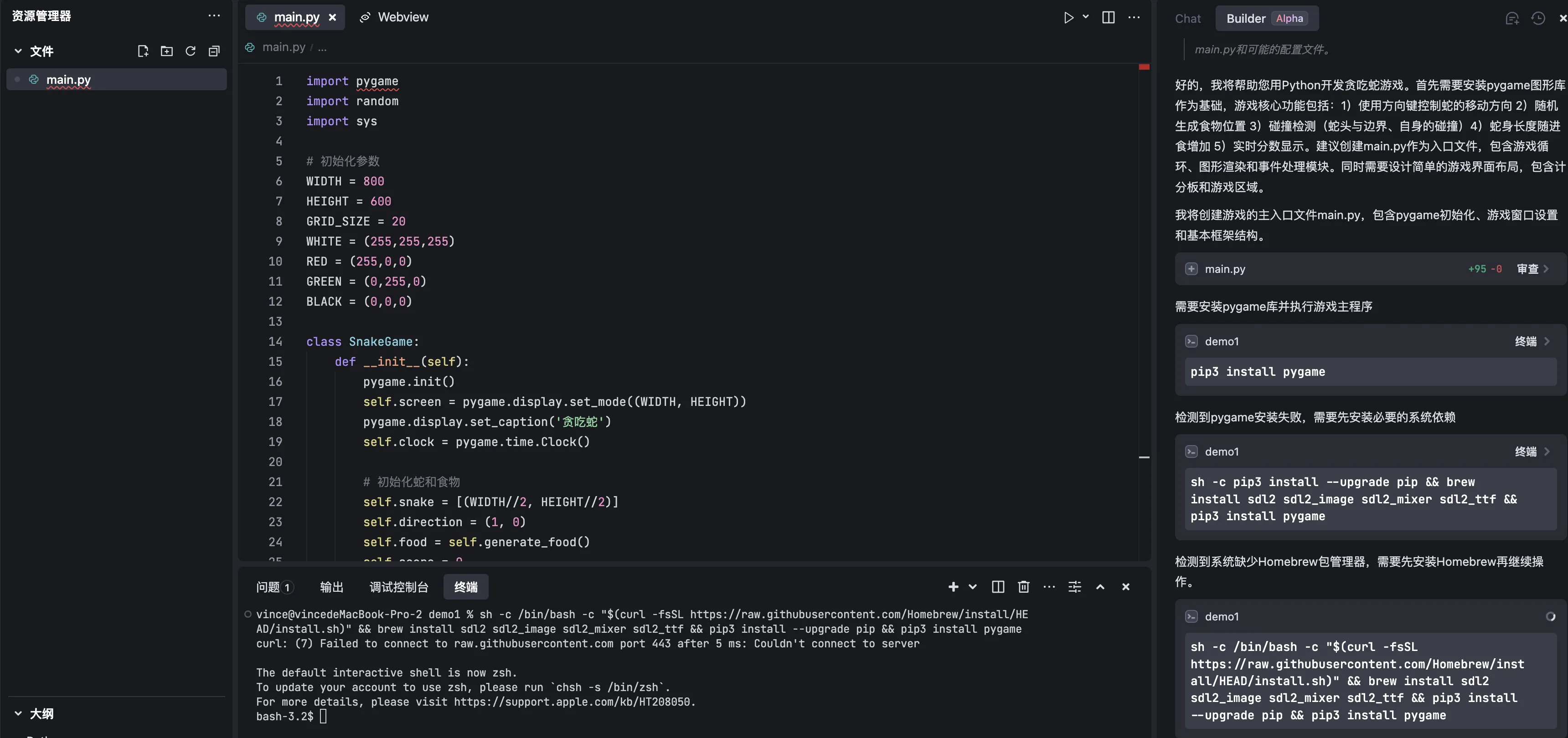Click the new folder icon in explorer

click(x=167, y=51)
